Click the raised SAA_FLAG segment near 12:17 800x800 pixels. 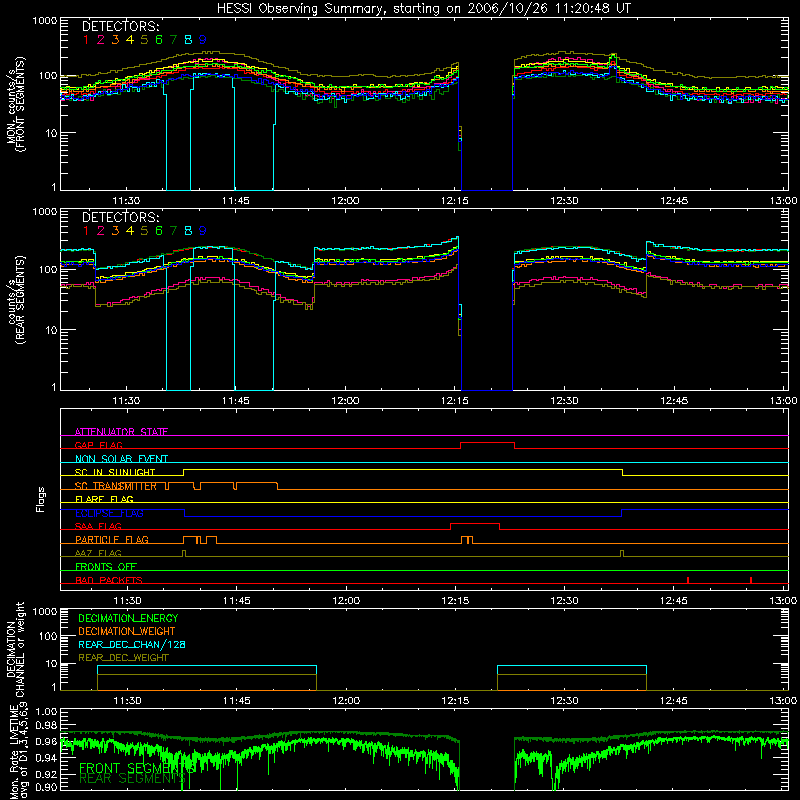(x=475, y=524)
